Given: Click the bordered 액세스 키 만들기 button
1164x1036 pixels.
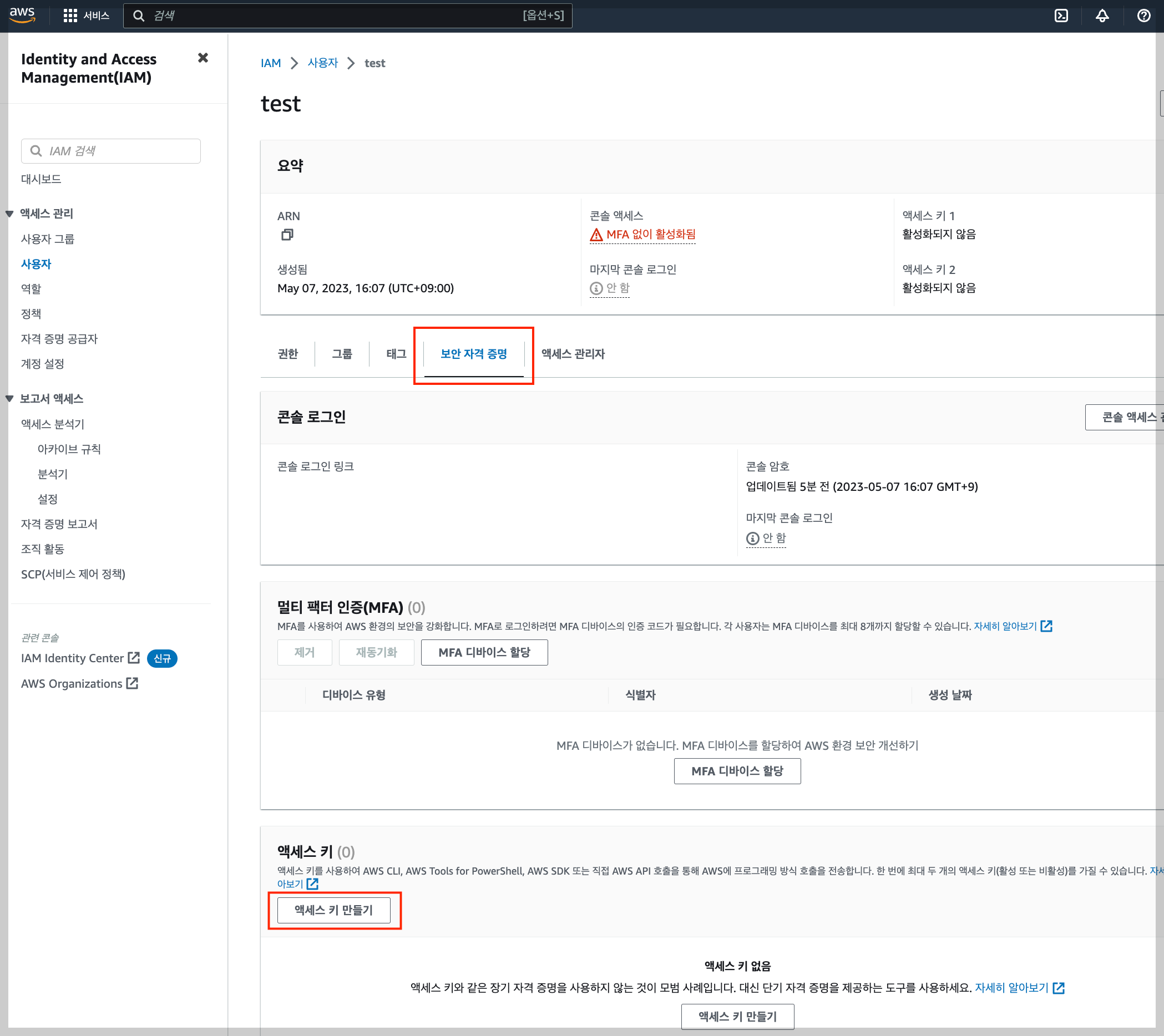Looking at the screenshot, I should click(333, 910).
